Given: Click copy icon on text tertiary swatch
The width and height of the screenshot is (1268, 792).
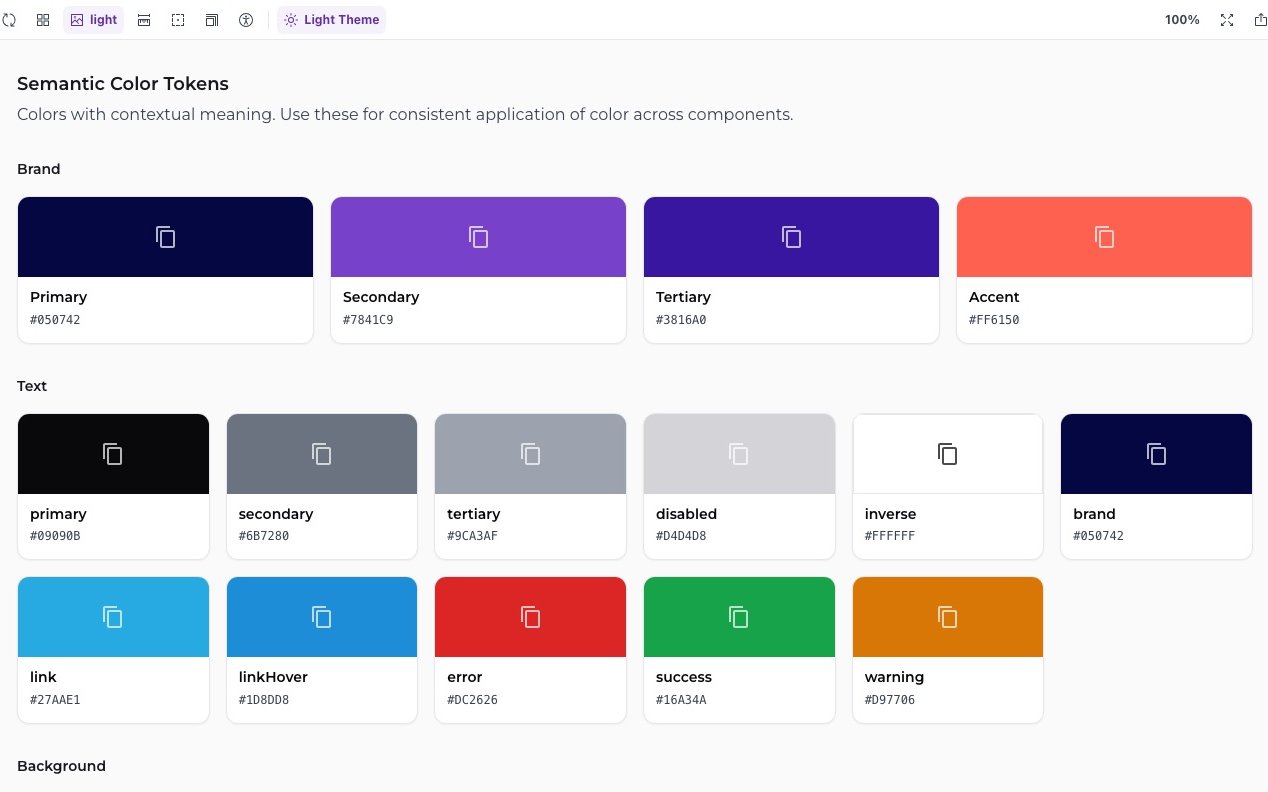Looking at the screenshot, I should 531,454.
